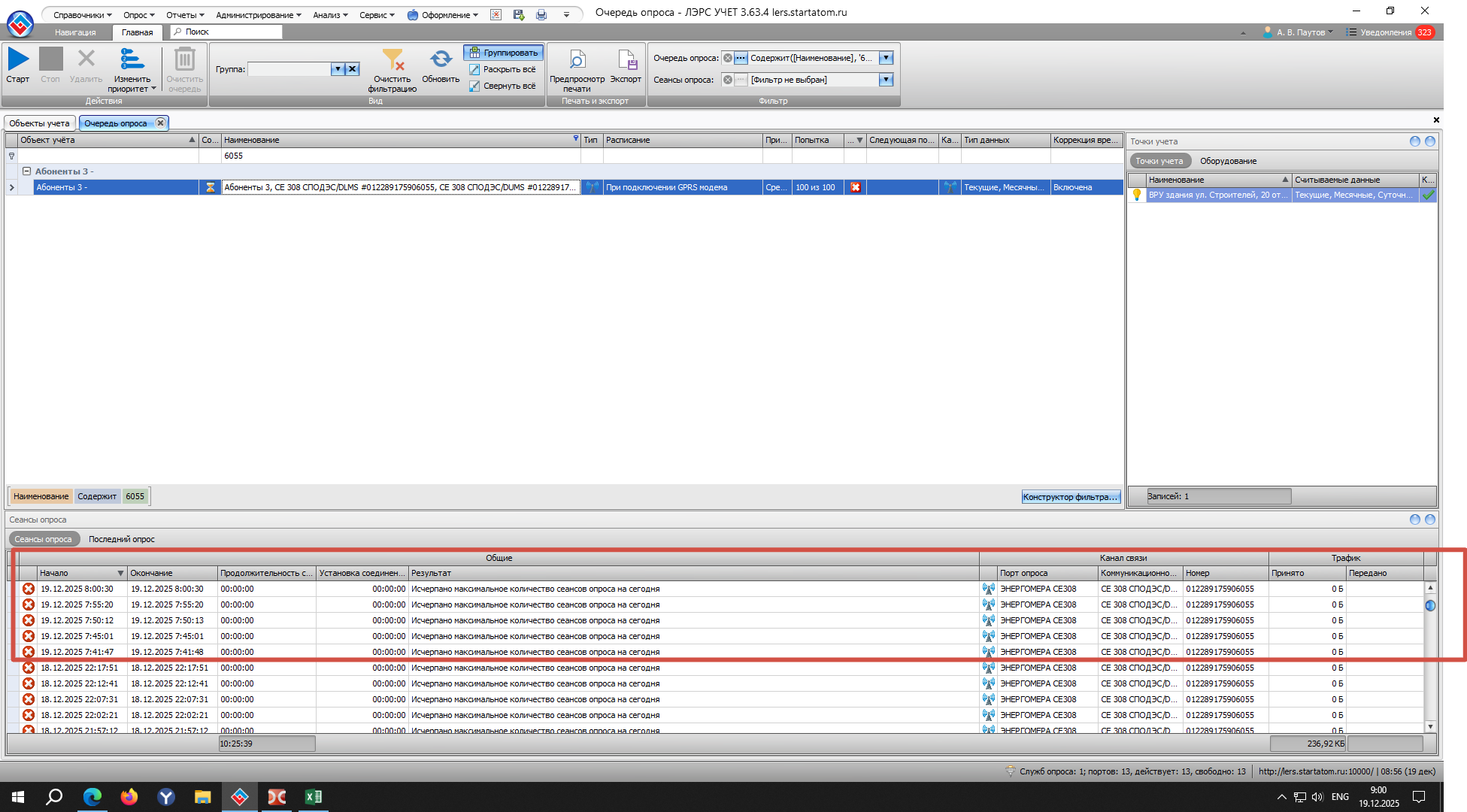The width and height of the screenshot is (1467, 812).
Task: Click the Обновить refresh icon
Action: pos(441,59)
